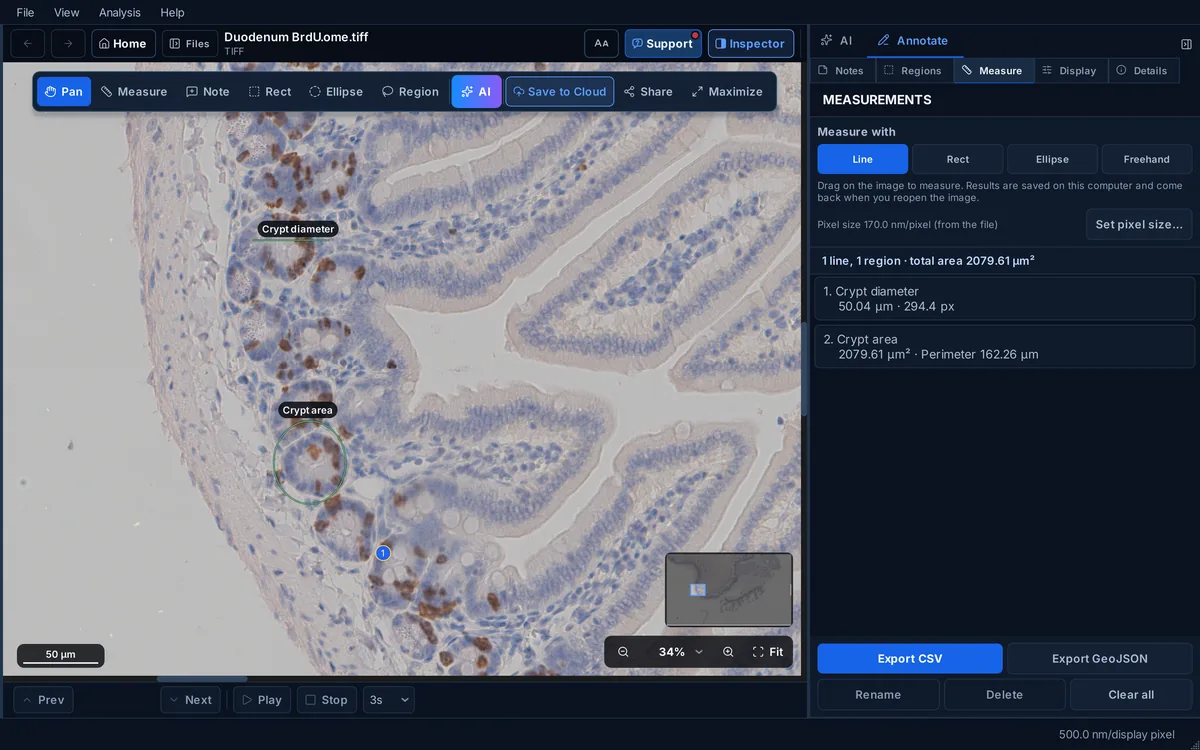Click the Crypt diameter label on image

[x=298, y=229]
